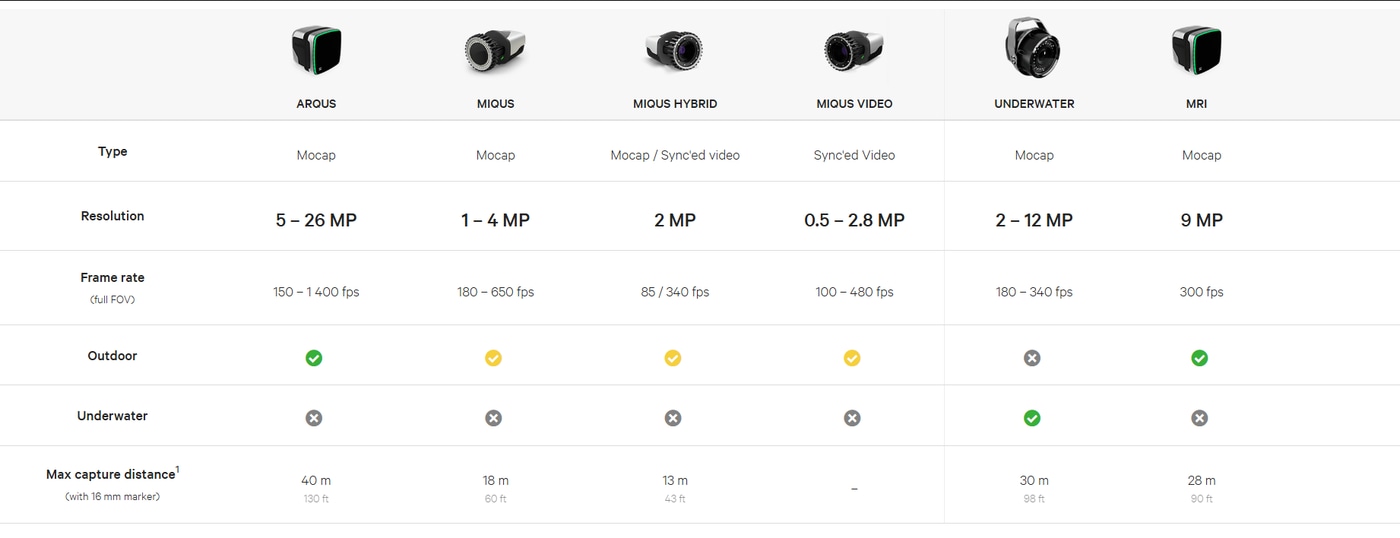Click the yellow outdoor checkmark for MIQUS HYBRID

673,358
